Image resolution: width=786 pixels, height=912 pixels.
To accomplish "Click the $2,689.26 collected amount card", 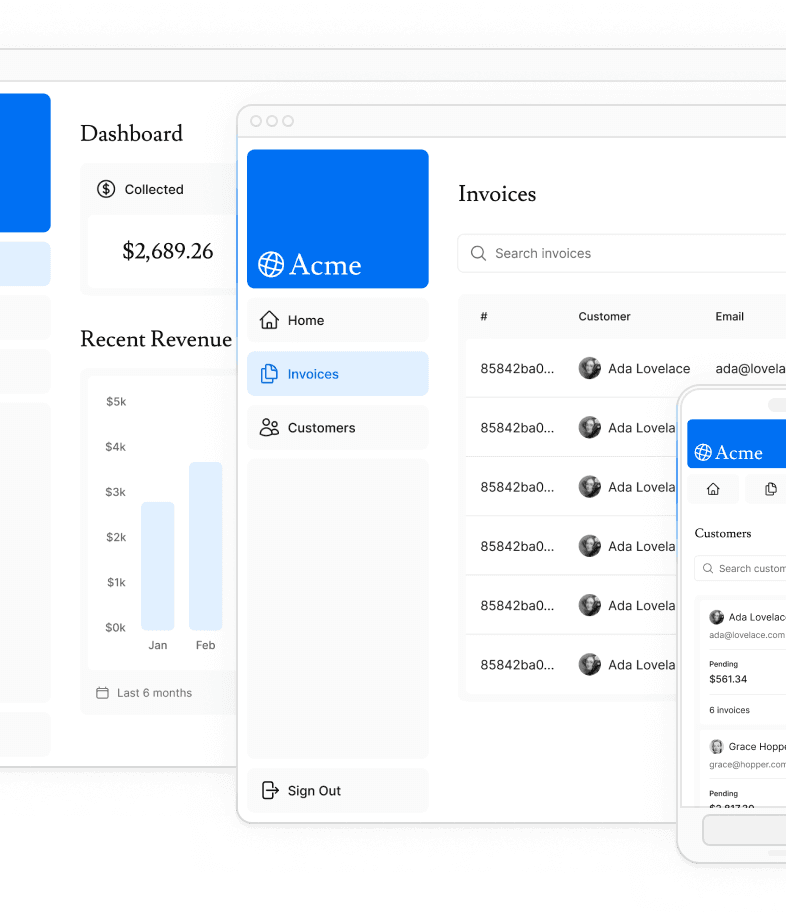I will 167,251.
